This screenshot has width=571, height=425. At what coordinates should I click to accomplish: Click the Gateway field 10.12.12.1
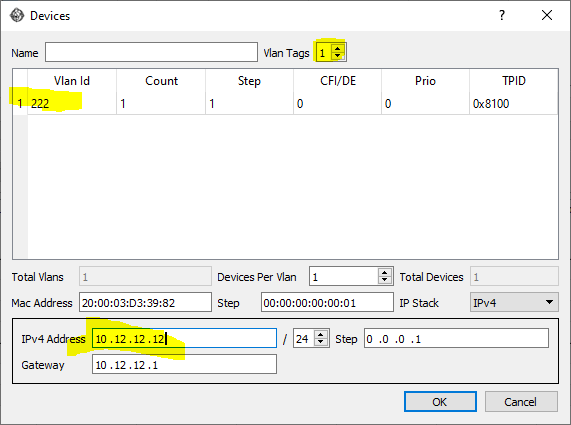coord(184,365)
